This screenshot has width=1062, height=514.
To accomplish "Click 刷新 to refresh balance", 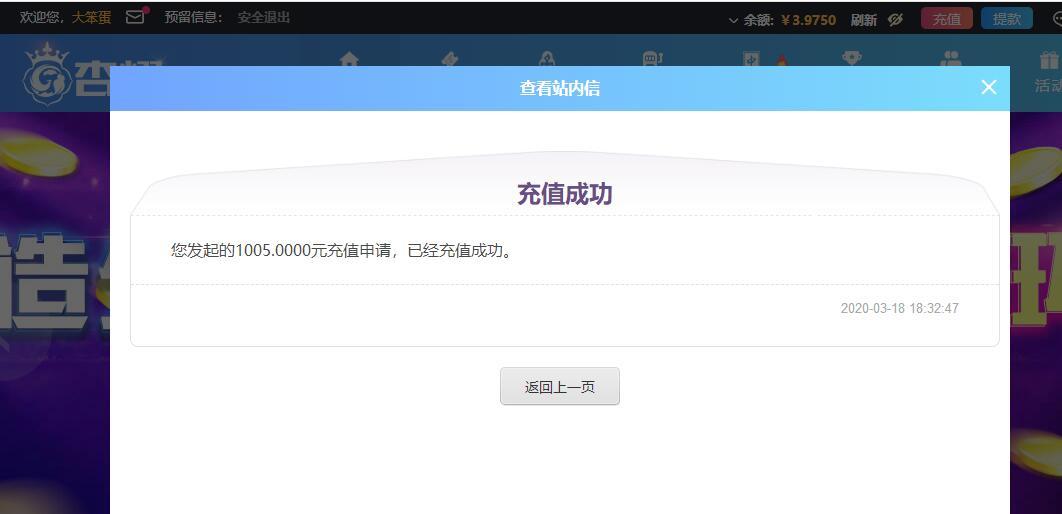I will point(864,20).
